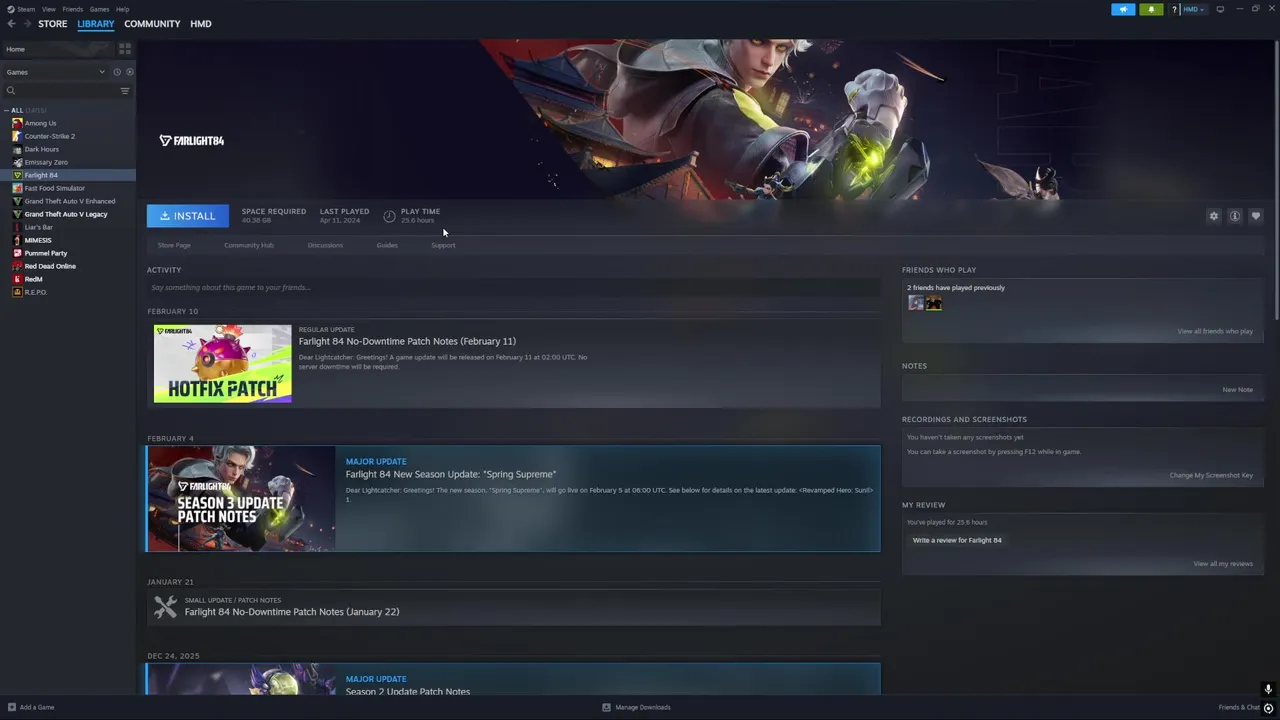
Task: Select Grand Theft Auto V Enhanced
Action: pos(68,201)
